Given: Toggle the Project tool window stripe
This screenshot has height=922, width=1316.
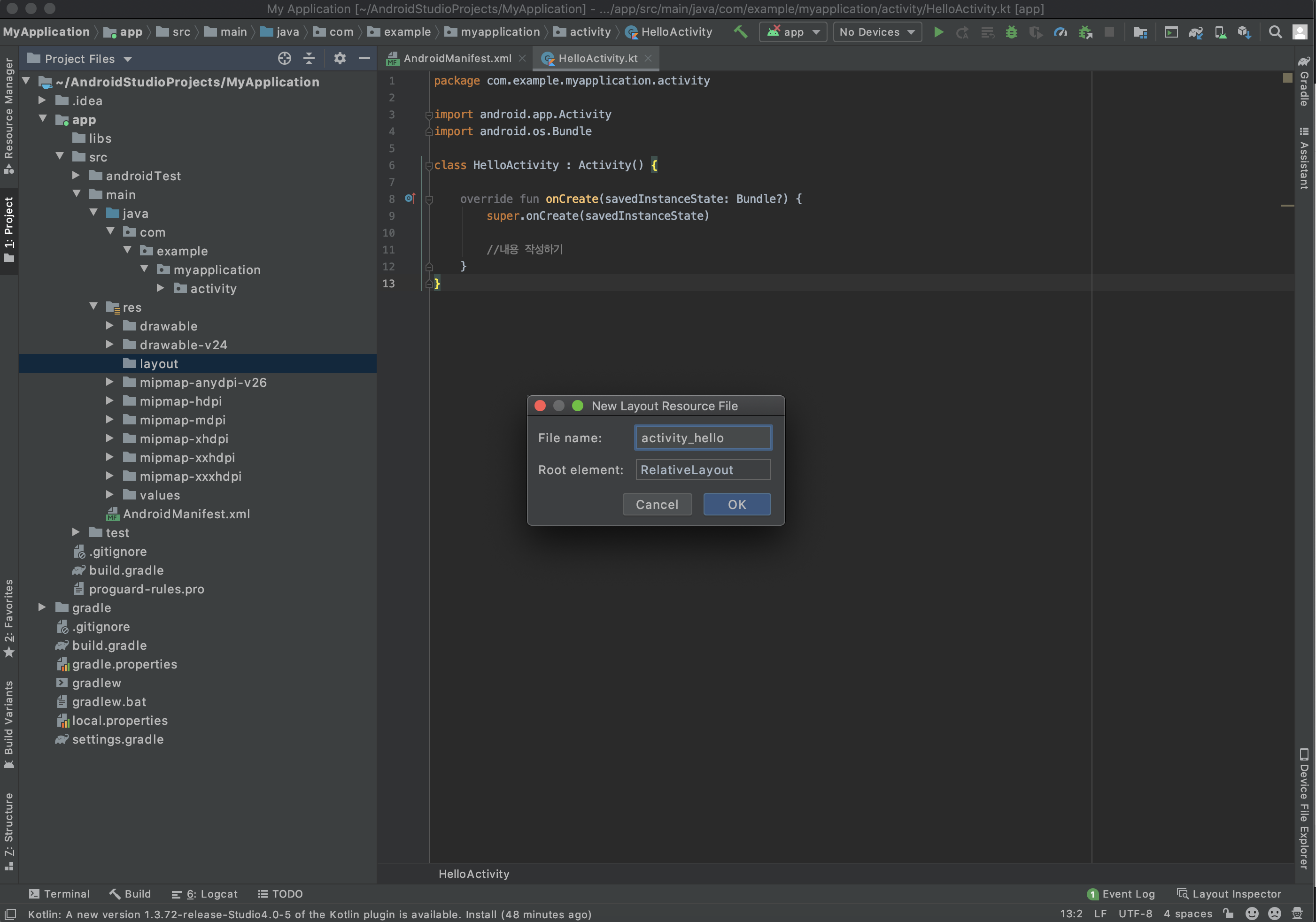Looking at the screenshot, I should tap(8, 229).
